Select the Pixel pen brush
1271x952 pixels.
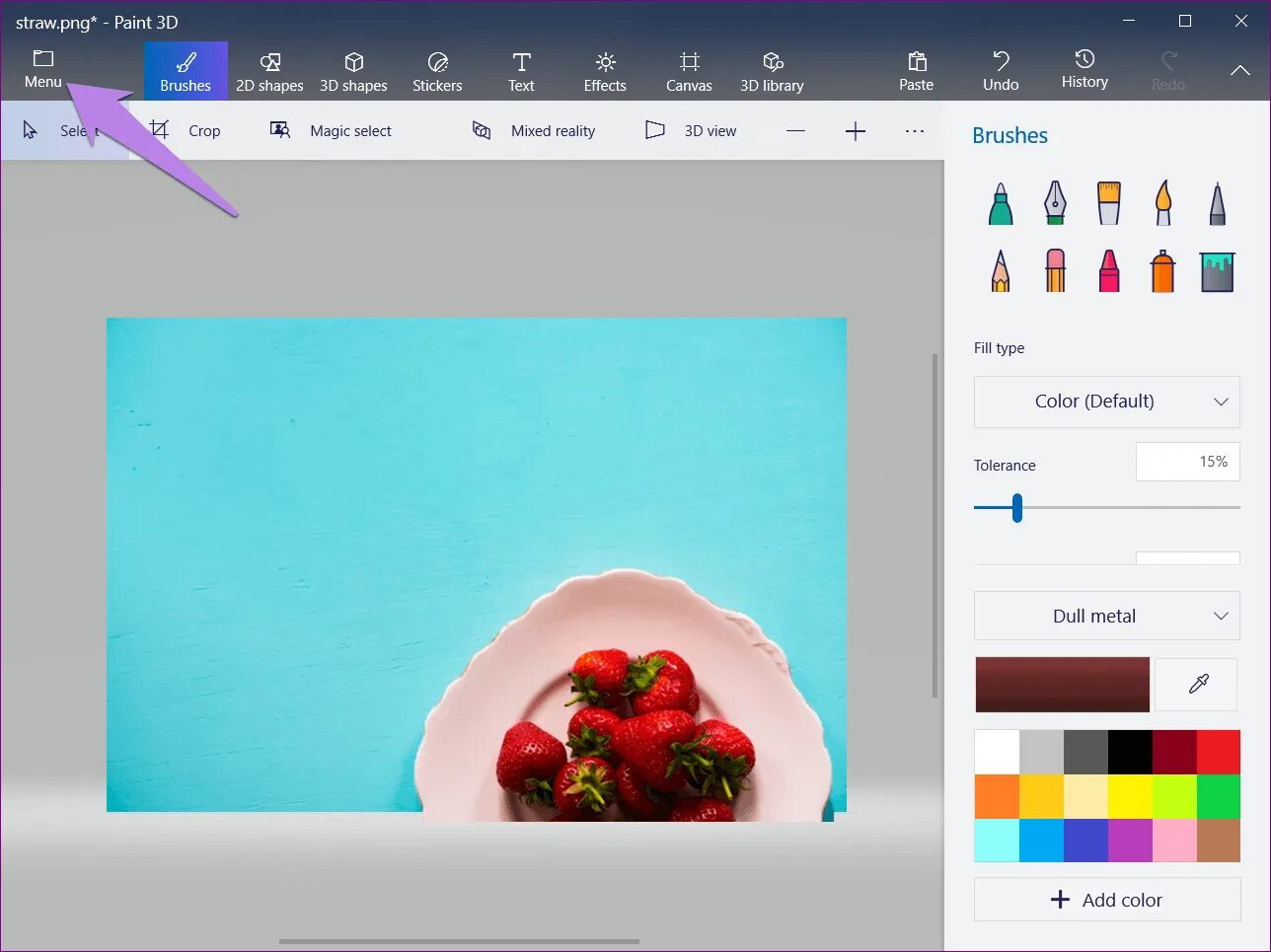coord(1218,203)
